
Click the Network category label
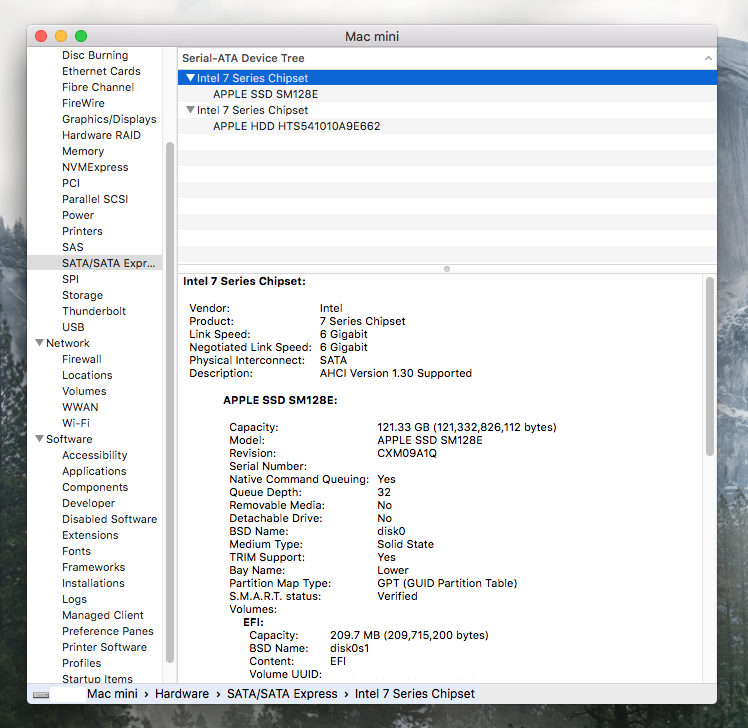point(68,343)
